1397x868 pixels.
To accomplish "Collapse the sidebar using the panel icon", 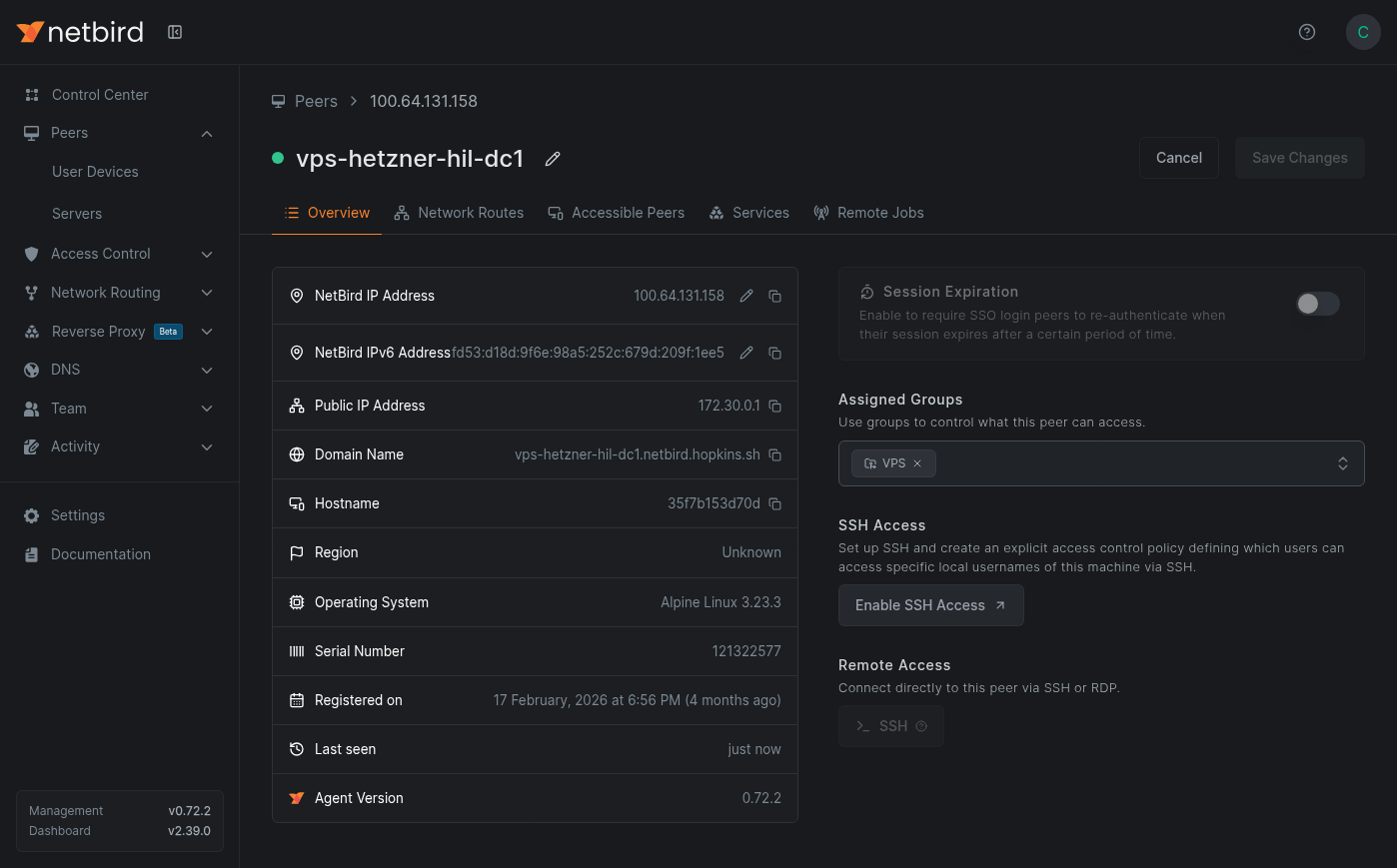I will click(x=175, y=32).
